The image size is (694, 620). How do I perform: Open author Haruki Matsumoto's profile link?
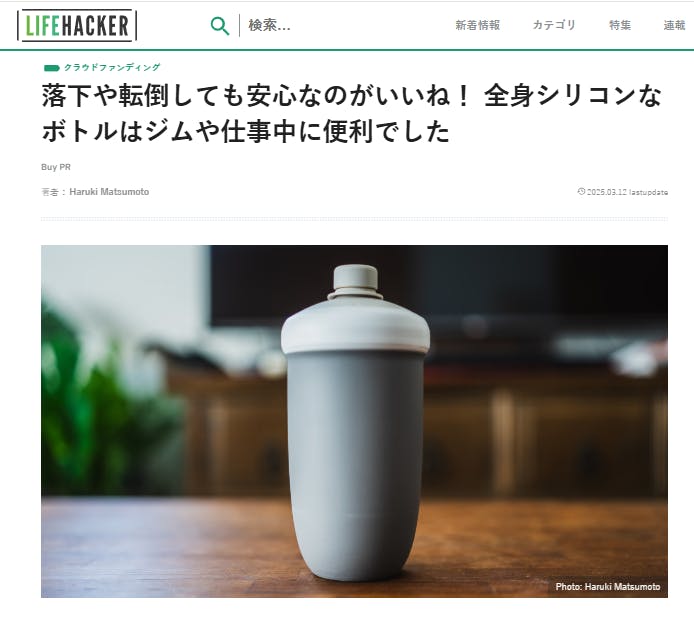[109, 192]
